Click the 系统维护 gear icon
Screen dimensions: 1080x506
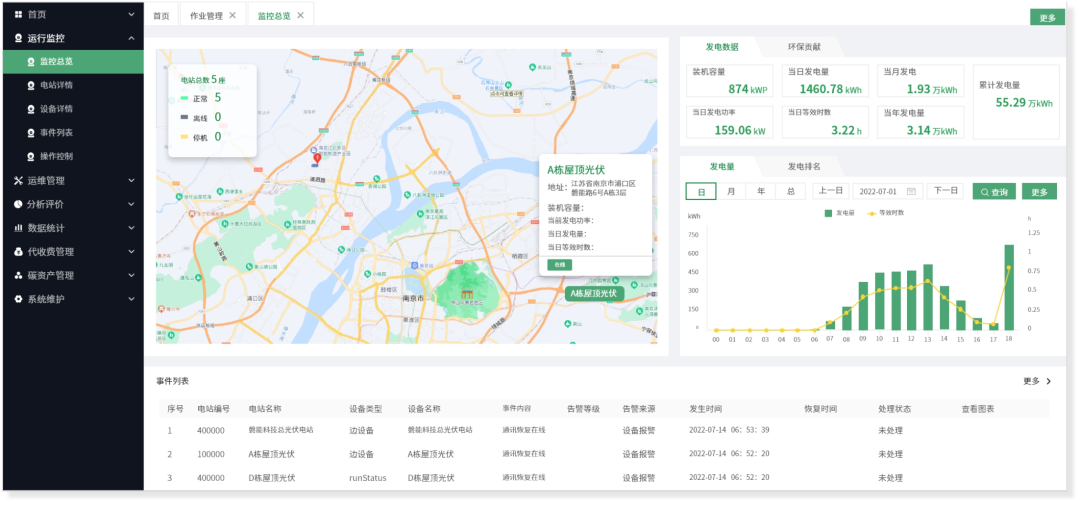(x=19, y=299)
